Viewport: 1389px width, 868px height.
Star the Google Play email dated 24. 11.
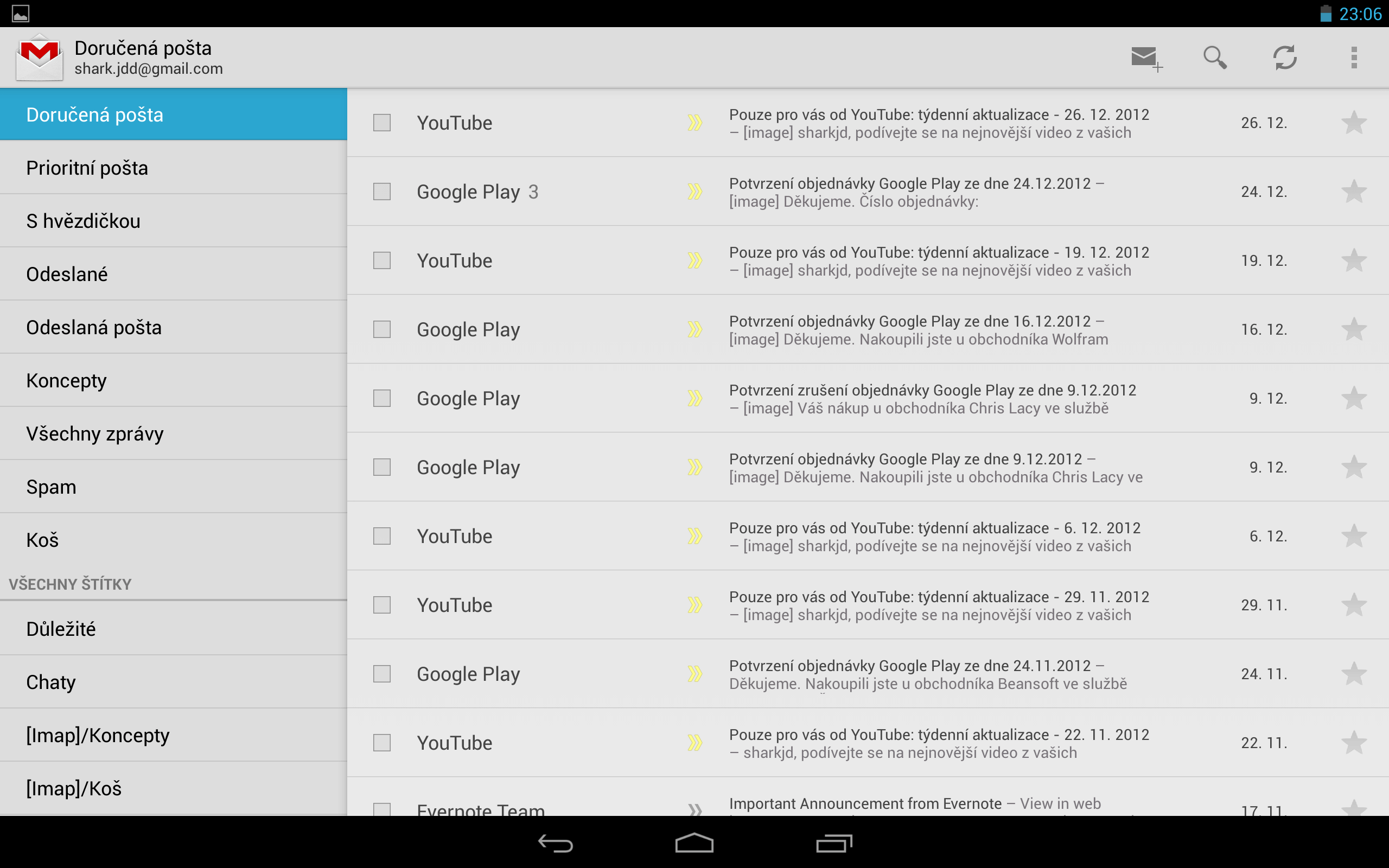tap(1353, 674)
